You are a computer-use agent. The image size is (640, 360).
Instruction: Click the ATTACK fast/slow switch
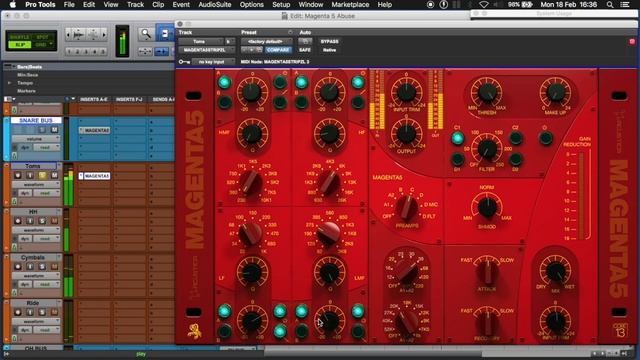(487, 272)
